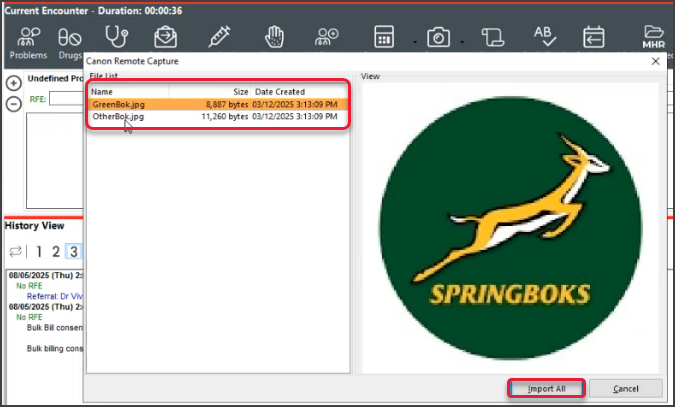Expand the dropdown arrow beside camera
This screenshot has height=407, width=675.
(x=462, y=42)
